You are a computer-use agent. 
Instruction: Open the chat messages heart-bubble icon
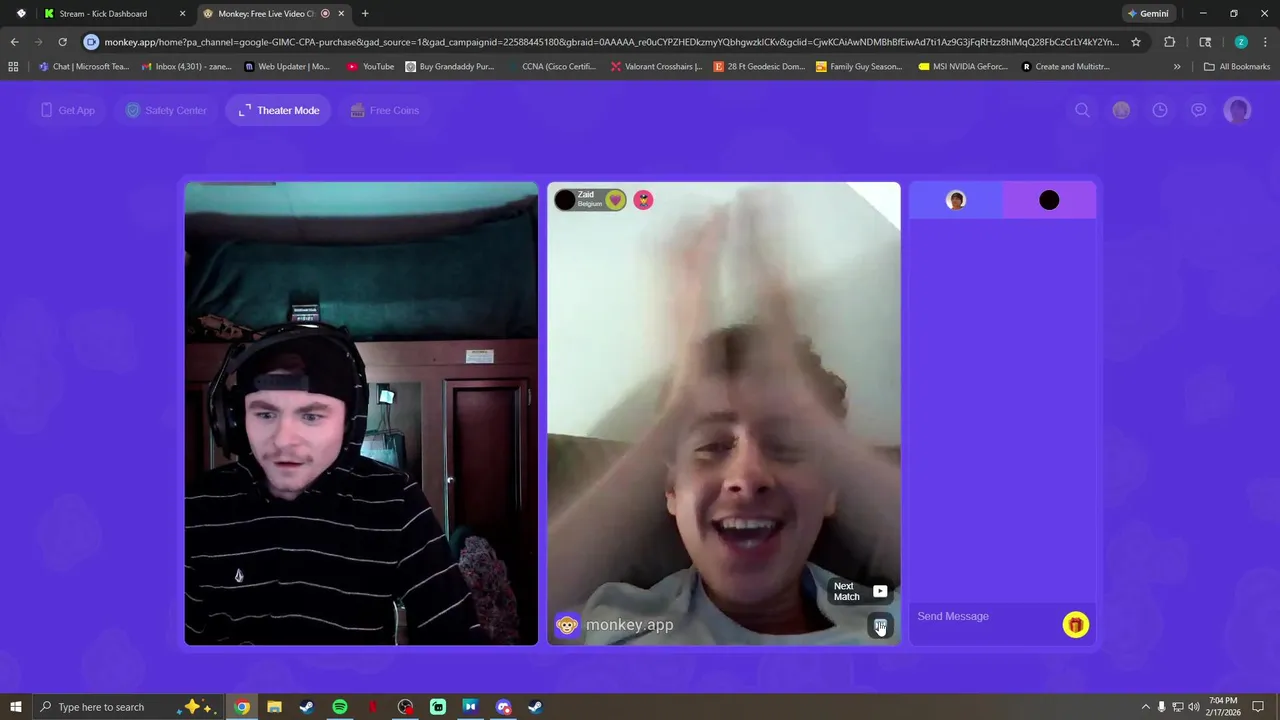tap(1198, 110)
